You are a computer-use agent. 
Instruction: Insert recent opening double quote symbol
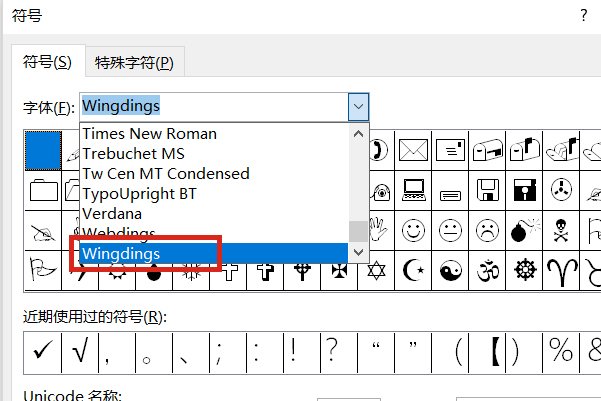(376, 353)
